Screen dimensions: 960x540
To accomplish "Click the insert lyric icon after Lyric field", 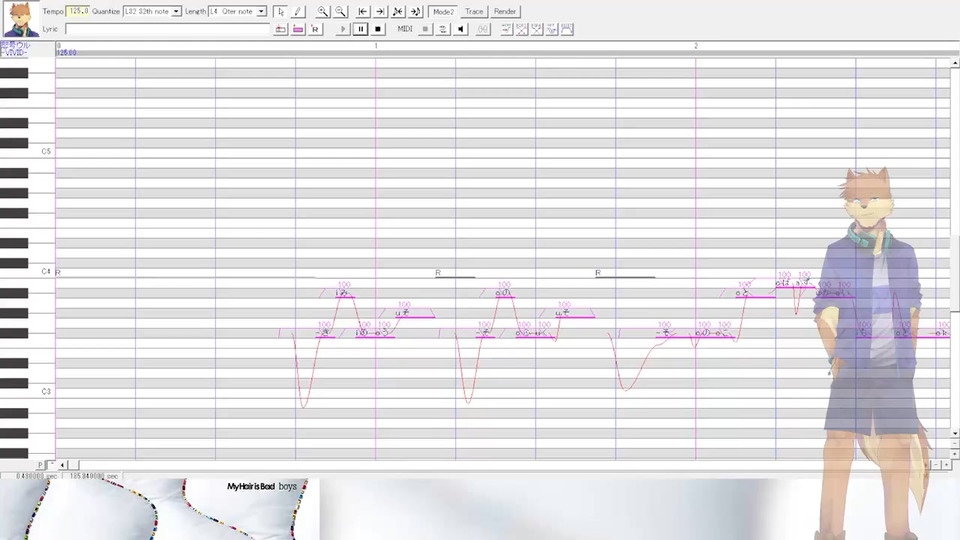I will (280, 29).
